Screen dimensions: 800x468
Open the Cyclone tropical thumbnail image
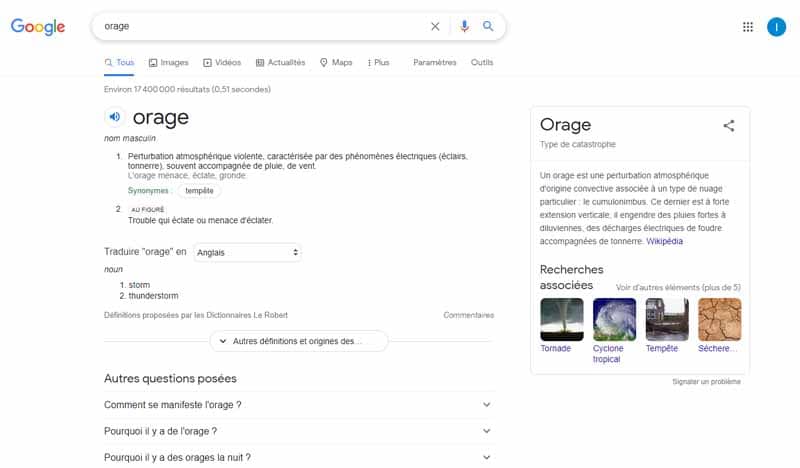tap(614, 319)
